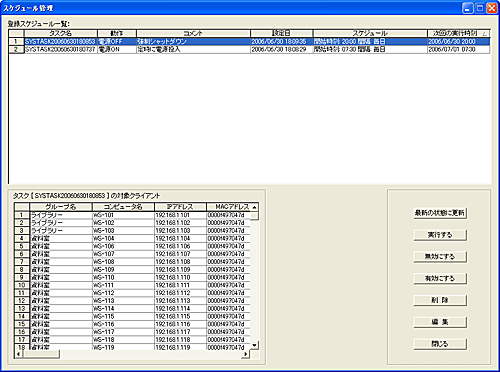Enable the schedule with 有効にする
The width and height of the screenshot is (500, 372).
pyautogui.click(x=440, y=278)
